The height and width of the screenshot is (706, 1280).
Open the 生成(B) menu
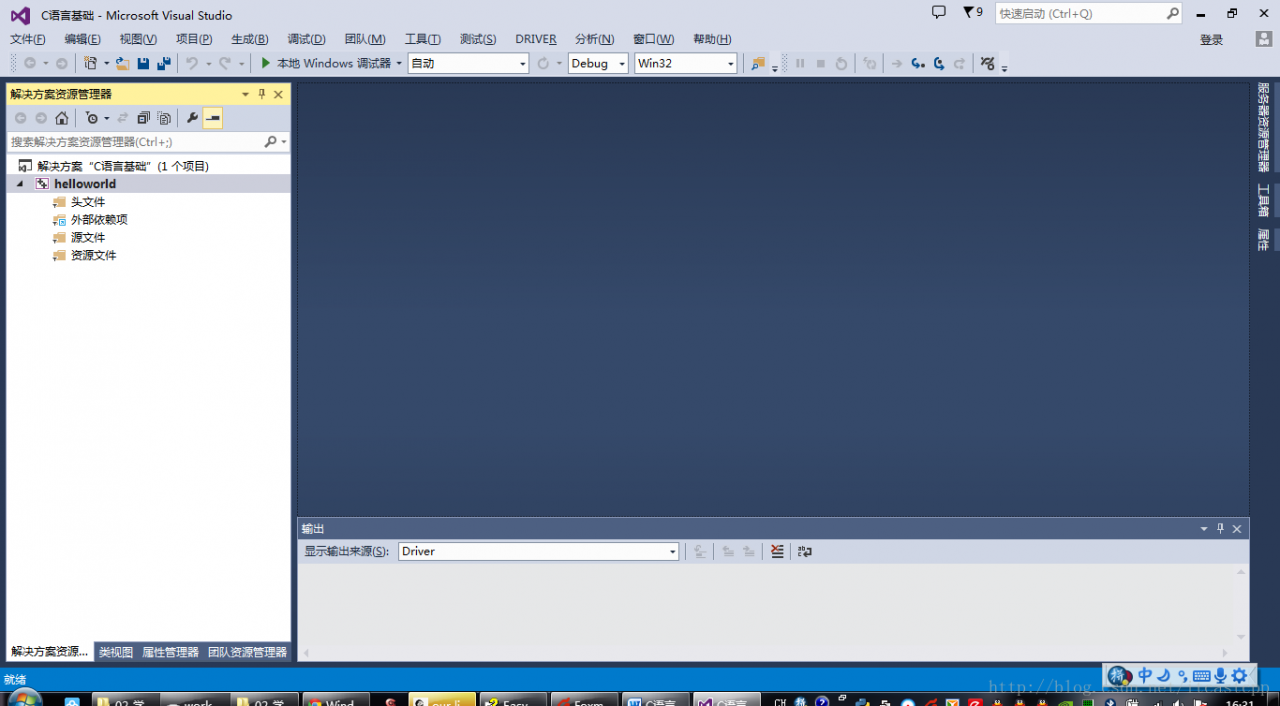(250, 39)
